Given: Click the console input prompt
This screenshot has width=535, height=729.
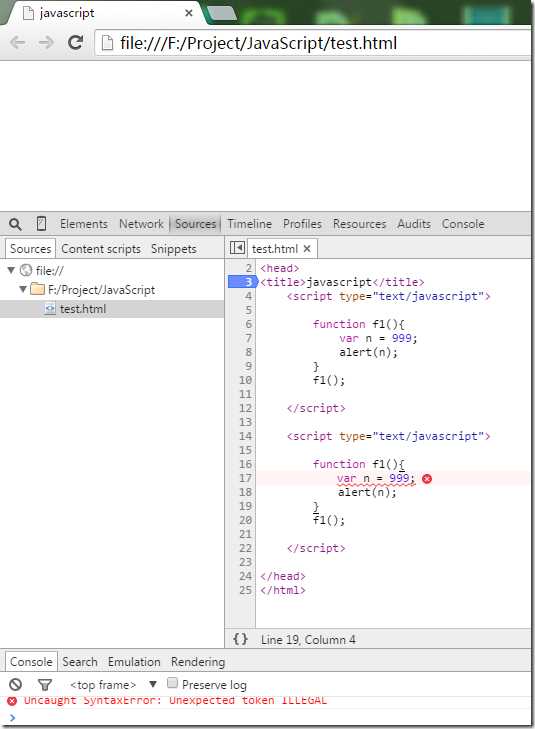Looking at the screenshot, I should tap(265, 717).
